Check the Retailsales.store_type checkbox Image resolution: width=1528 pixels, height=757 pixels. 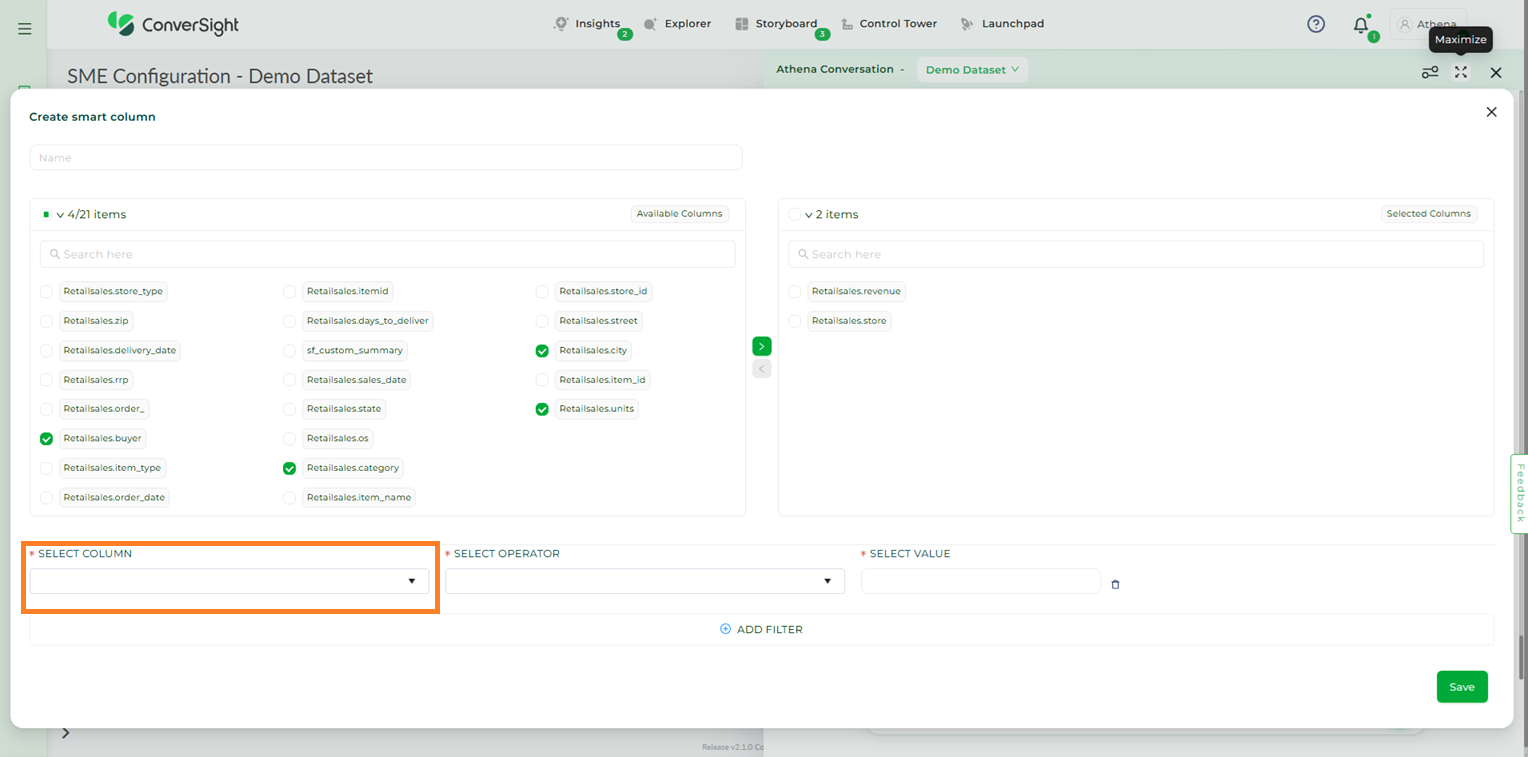(47, 292)
